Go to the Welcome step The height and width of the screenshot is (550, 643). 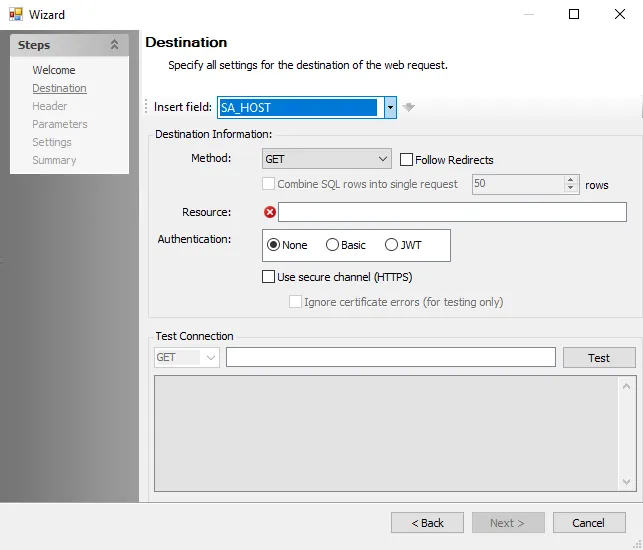point(54,70)
